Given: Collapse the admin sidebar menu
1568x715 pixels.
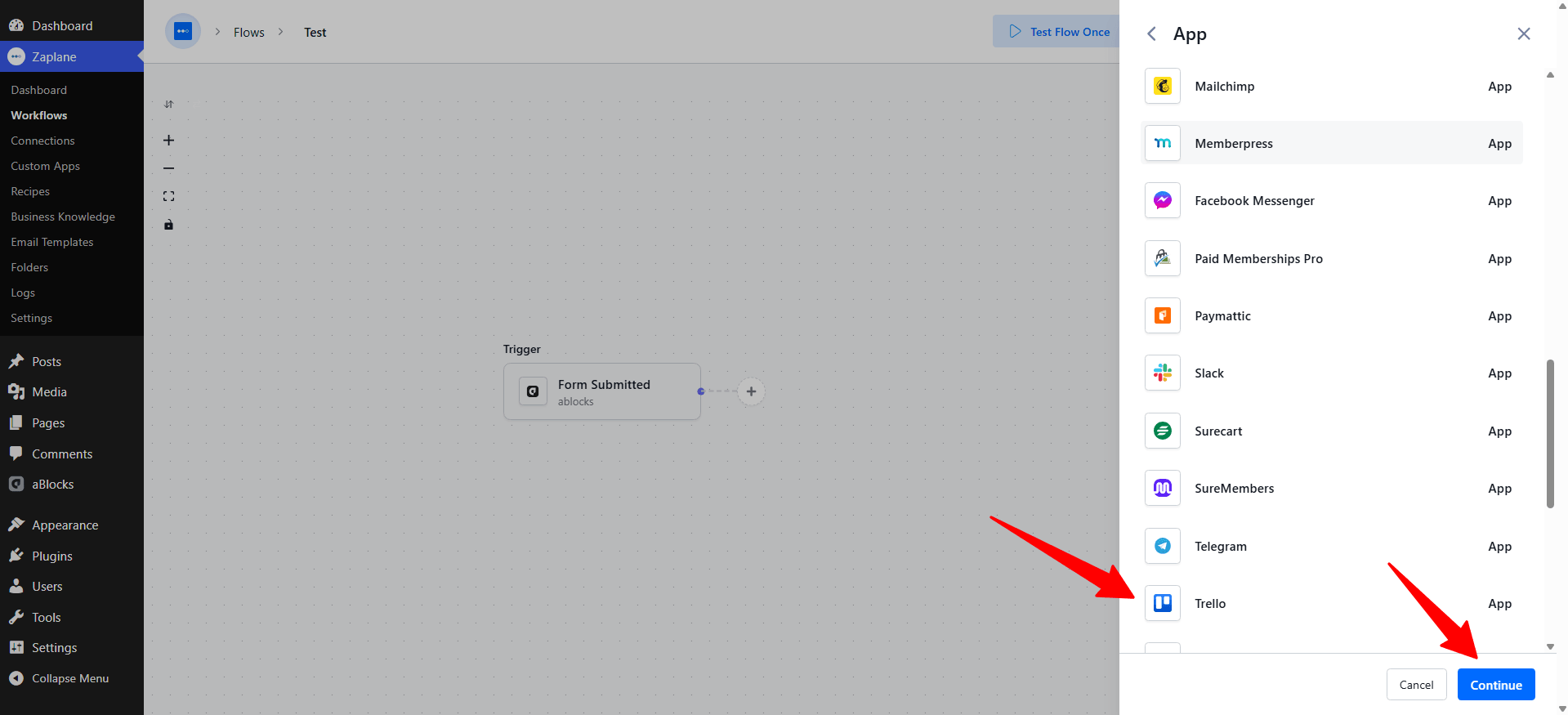Looking at the screenshot, I should pyautogui.click(x=72, y=678).
